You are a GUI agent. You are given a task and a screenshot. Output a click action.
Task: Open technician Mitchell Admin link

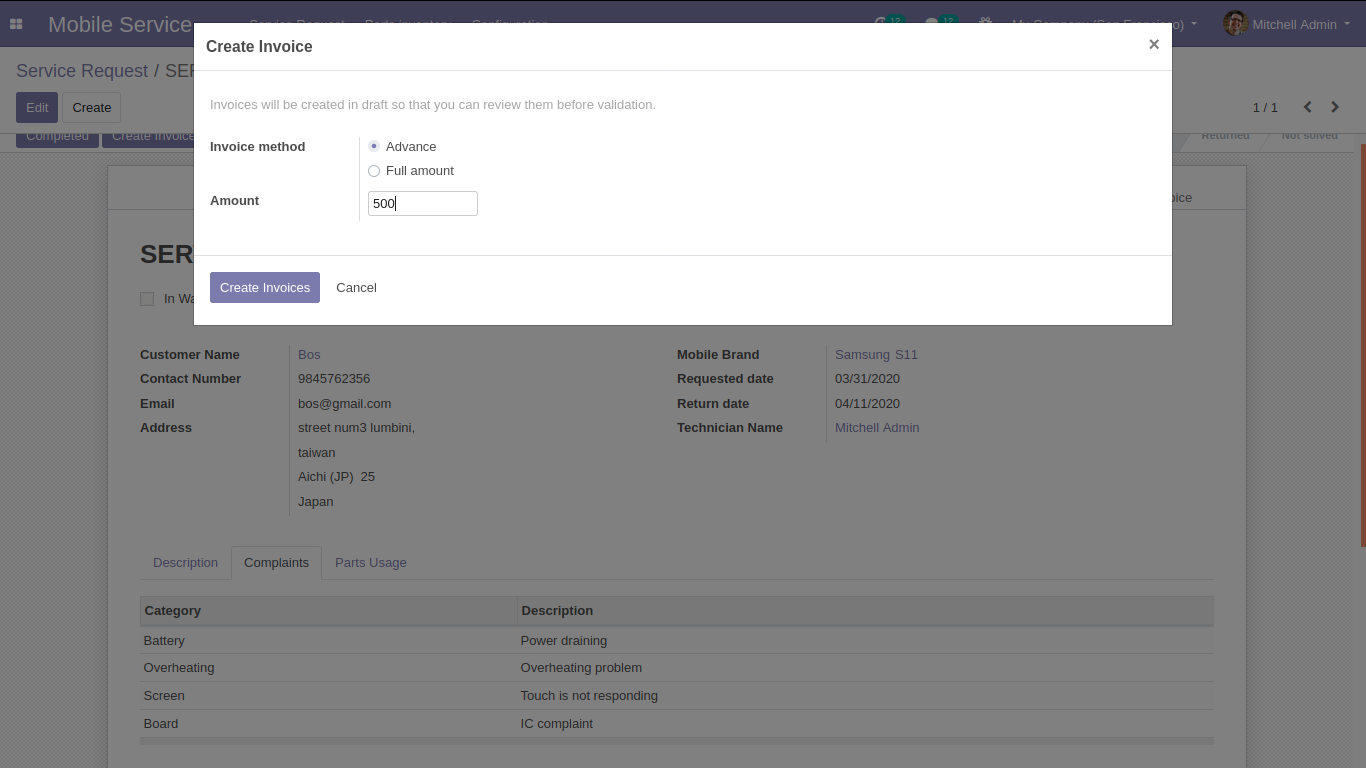[877, 428]
